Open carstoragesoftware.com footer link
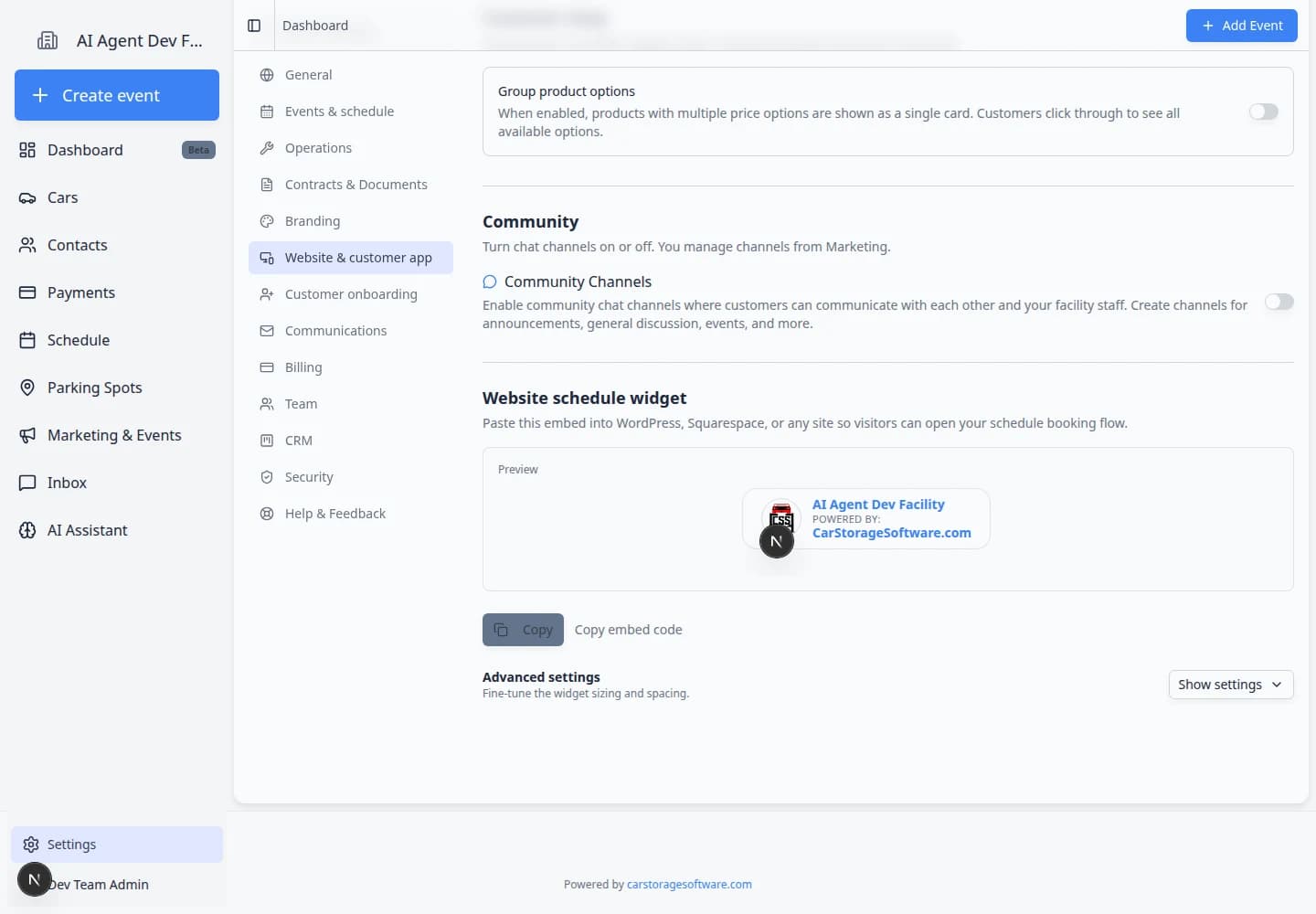This screenshot has height=914, width=1316. 689,885
